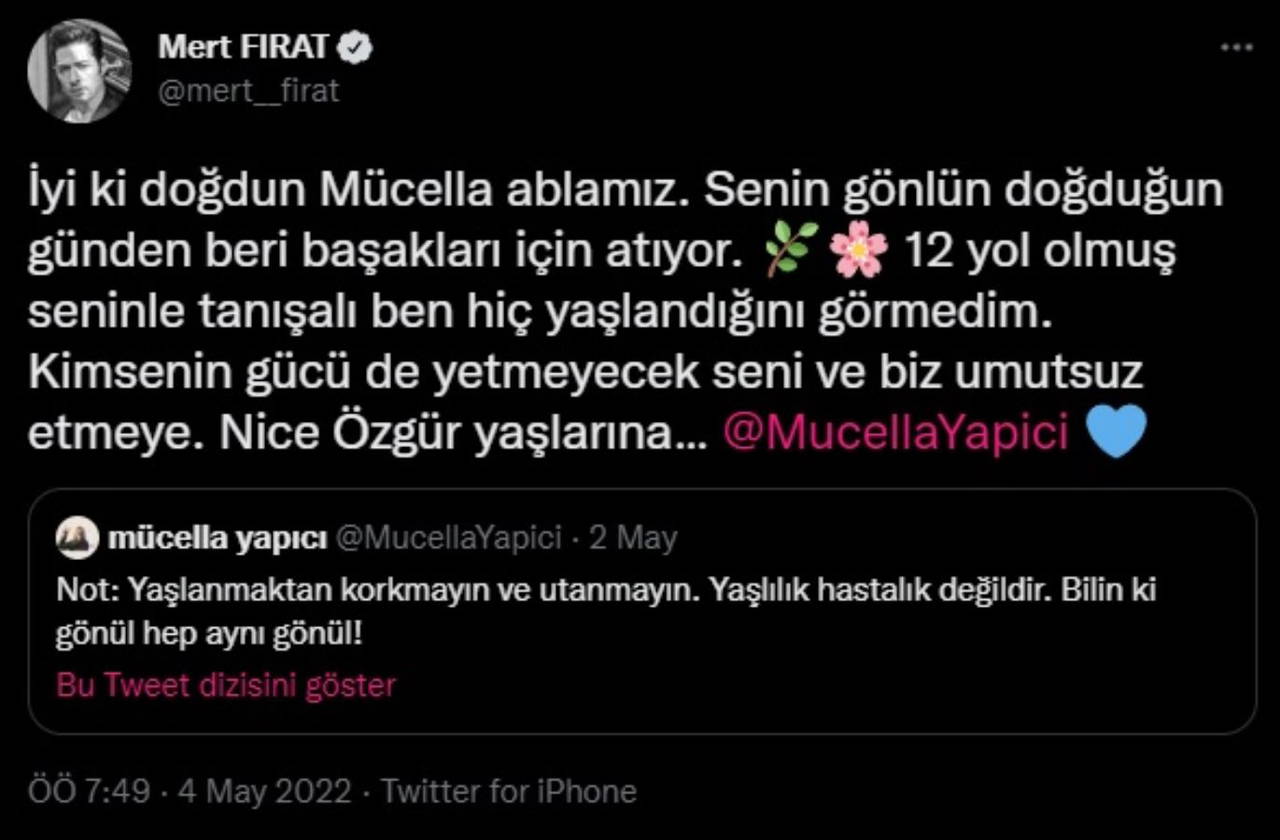Open the @mert__firat handle link
This screenshot has width=1280, height=840.
249,91
